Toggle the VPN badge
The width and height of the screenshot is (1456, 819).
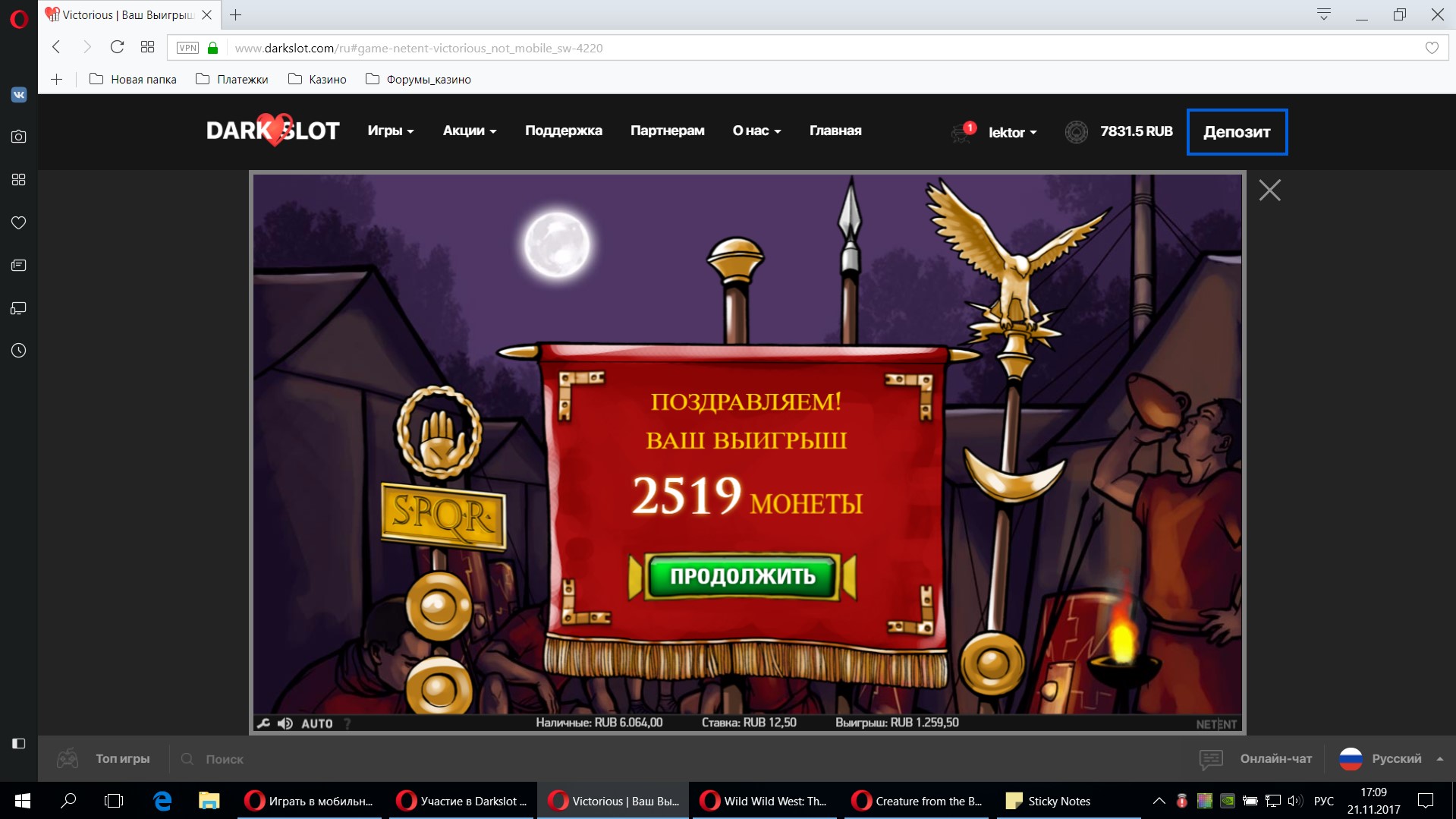(187, 48)
